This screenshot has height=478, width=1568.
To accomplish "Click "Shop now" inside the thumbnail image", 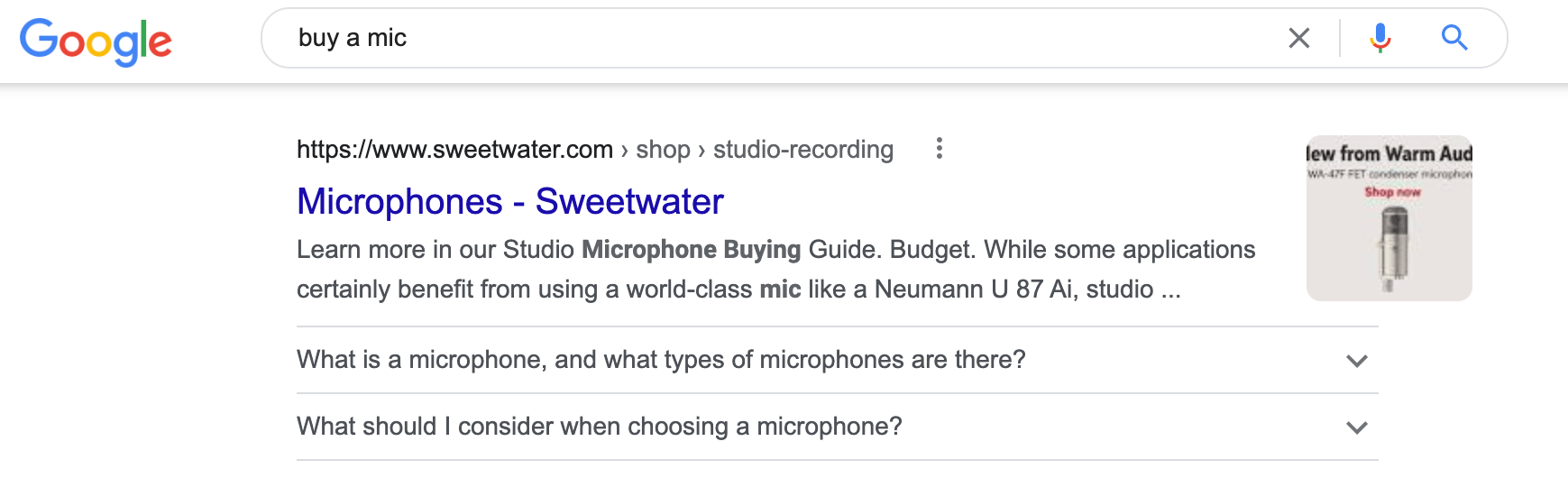I will click(x=1392, y=192).
